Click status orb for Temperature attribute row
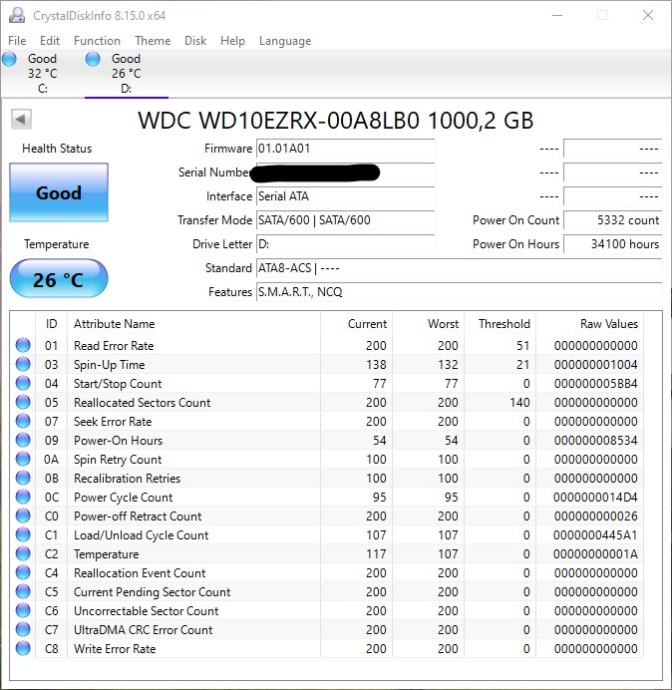 pos(23,554)
